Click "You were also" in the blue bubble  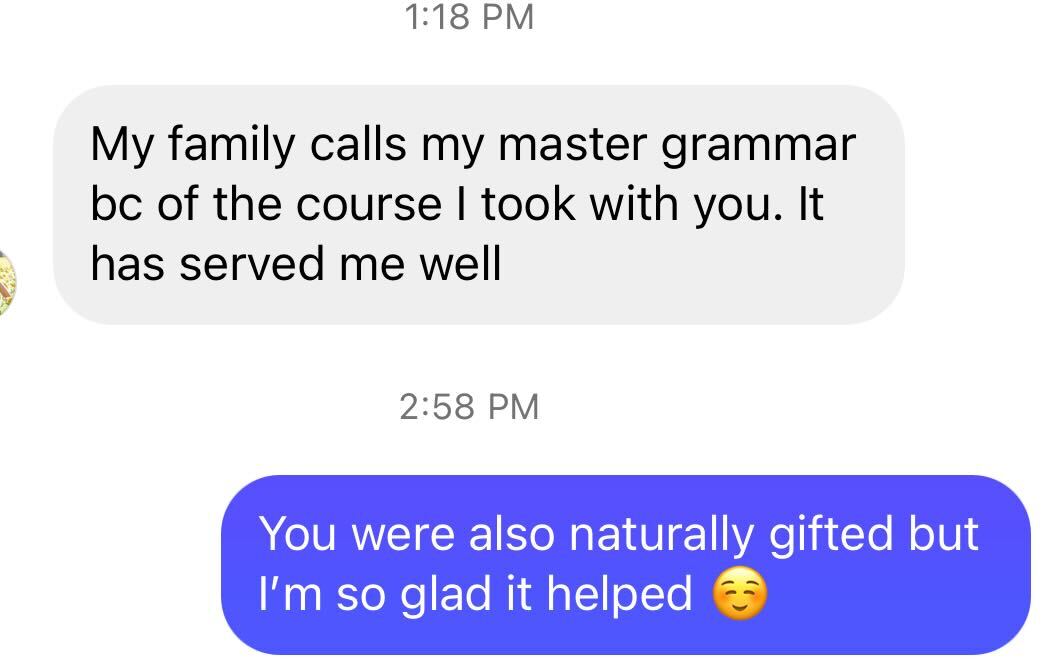pos(406,534)
